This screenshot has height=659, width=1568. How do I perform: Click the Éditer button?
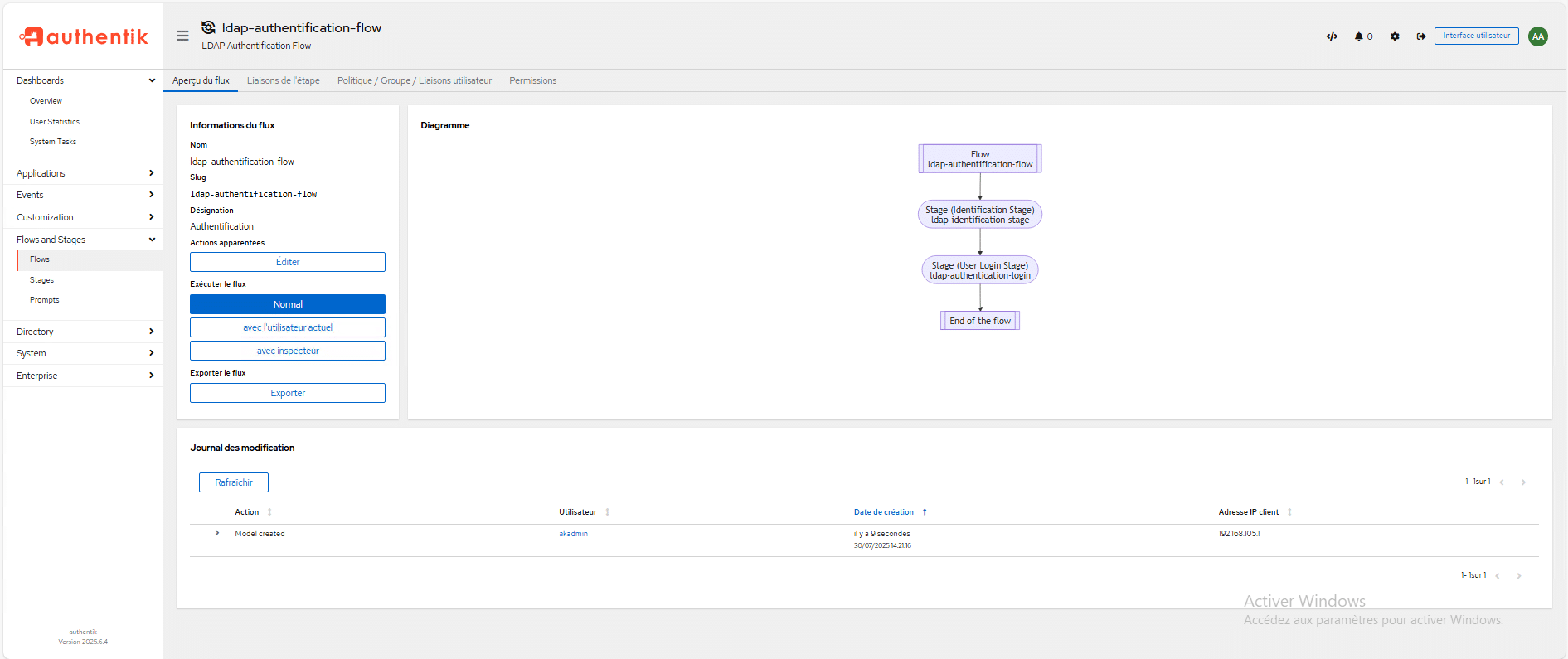click(x=288, y=262)
